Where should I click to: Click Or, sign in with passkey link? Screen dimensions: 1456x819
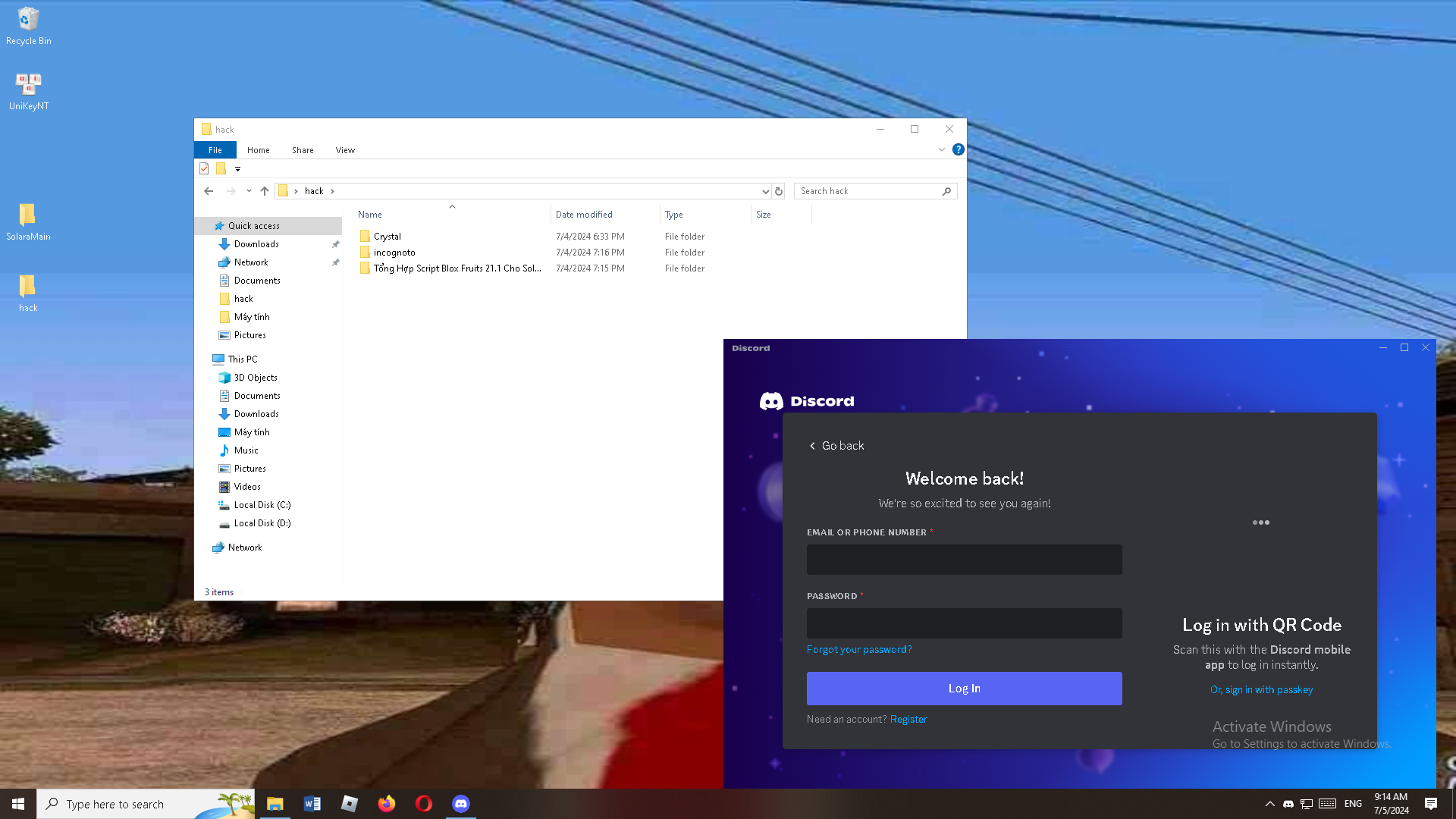(x=1261, y=690)
